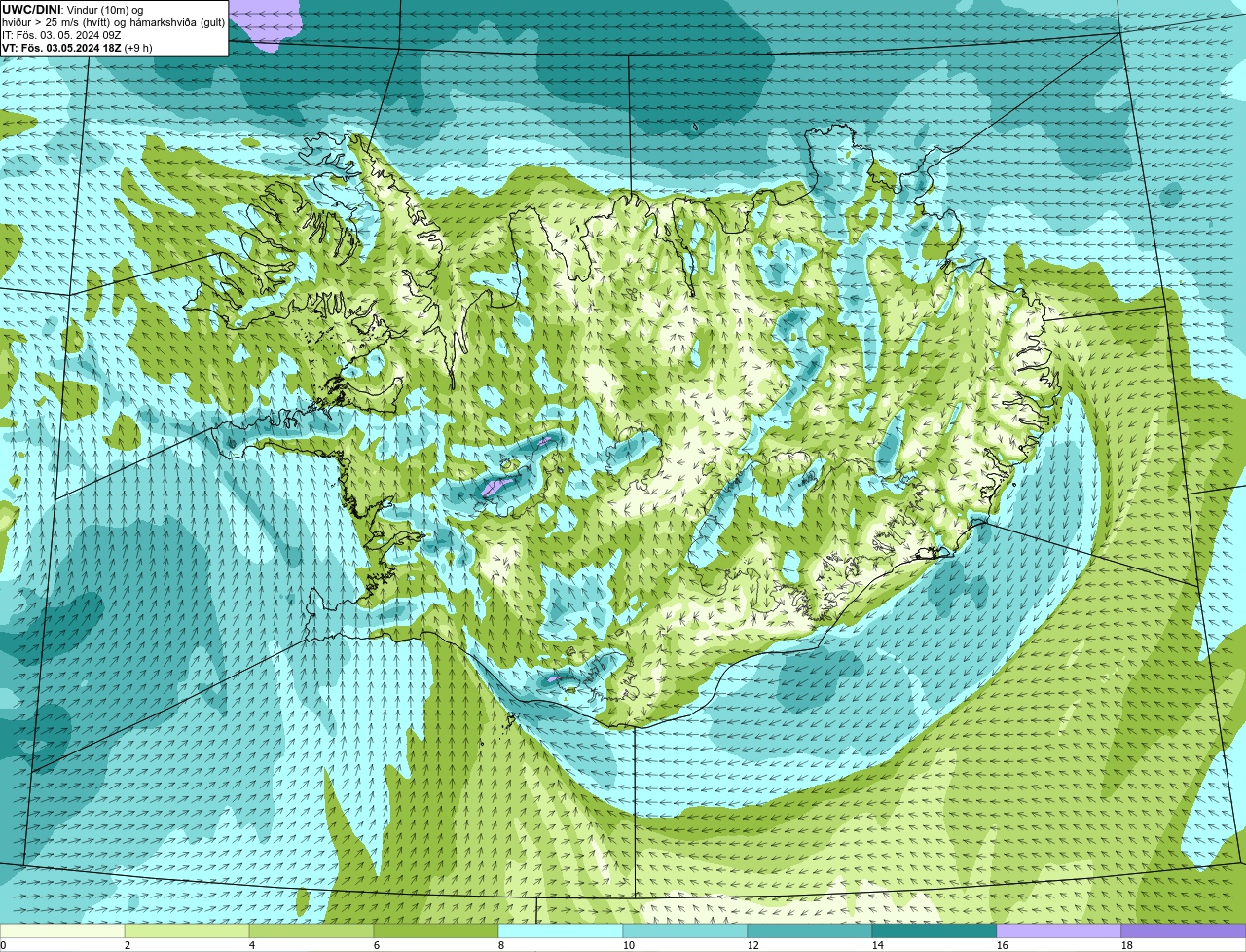Select the light yellow-green 2–4 m/s swatch
Image resolution: width=1246 pixels, height=952 pixels.
click(187, 931)
